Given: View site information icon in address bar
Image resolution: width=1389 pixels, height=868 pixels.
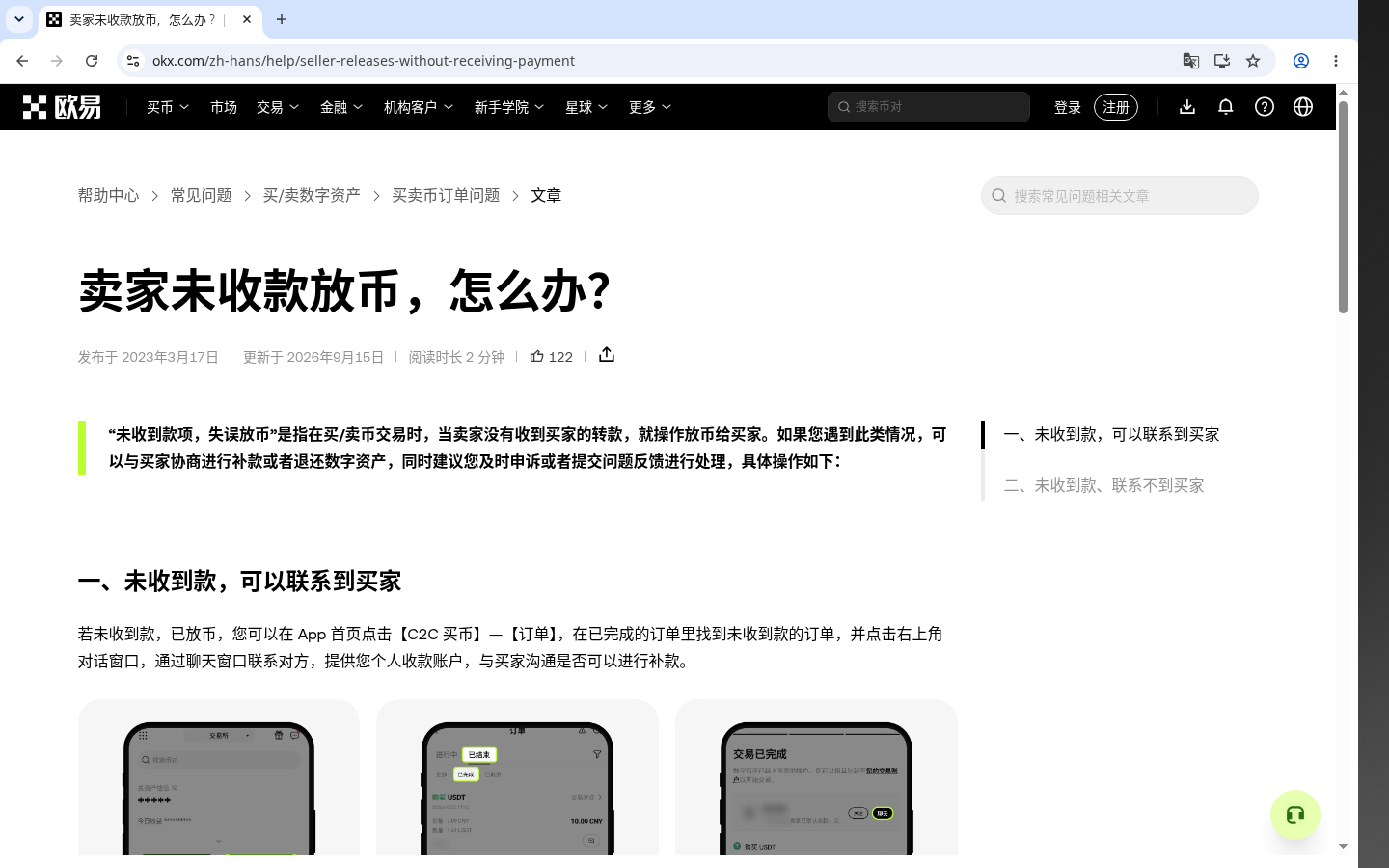Looking at the screenshot, I should tap(133, 61).
